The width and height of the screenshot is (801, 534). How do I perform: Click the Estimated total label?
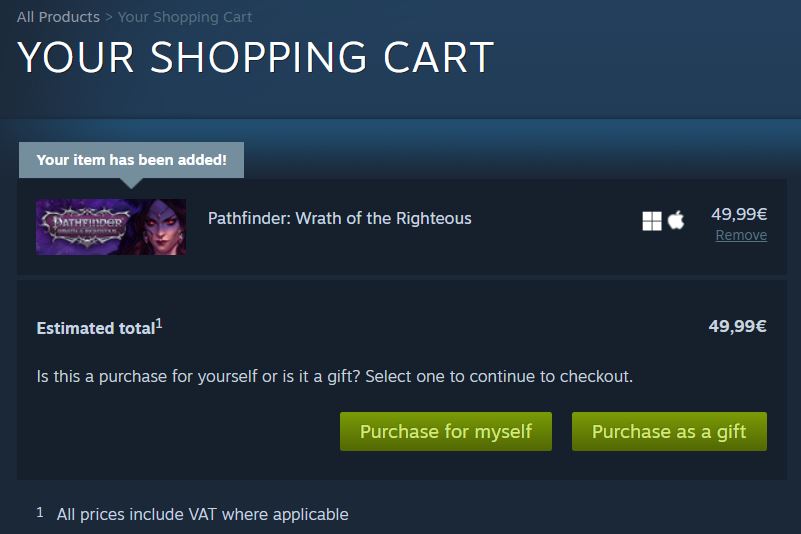pyautogui.click(x=96, y=328)
